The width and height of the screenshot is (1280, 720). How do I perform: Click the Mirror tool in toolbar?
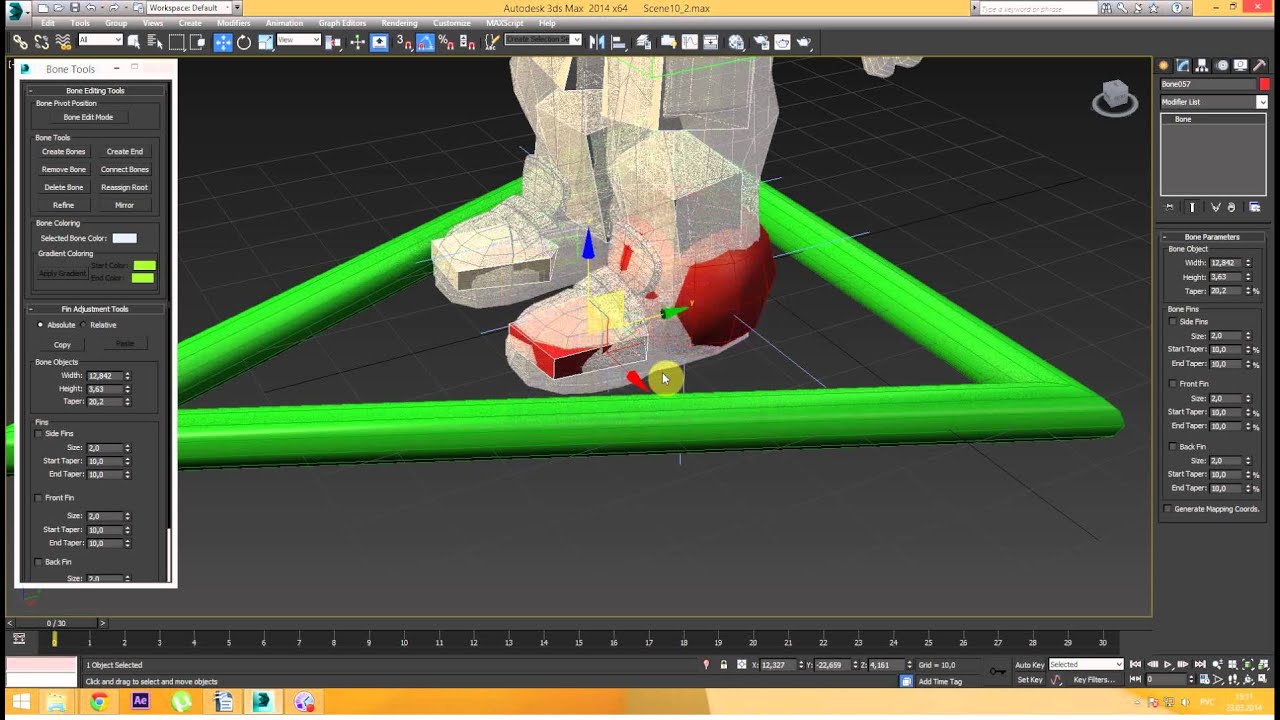597,42
